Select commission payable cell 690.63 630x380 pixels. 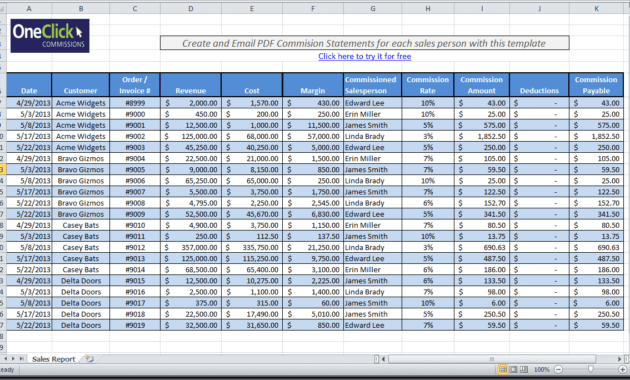click(596, 247)
